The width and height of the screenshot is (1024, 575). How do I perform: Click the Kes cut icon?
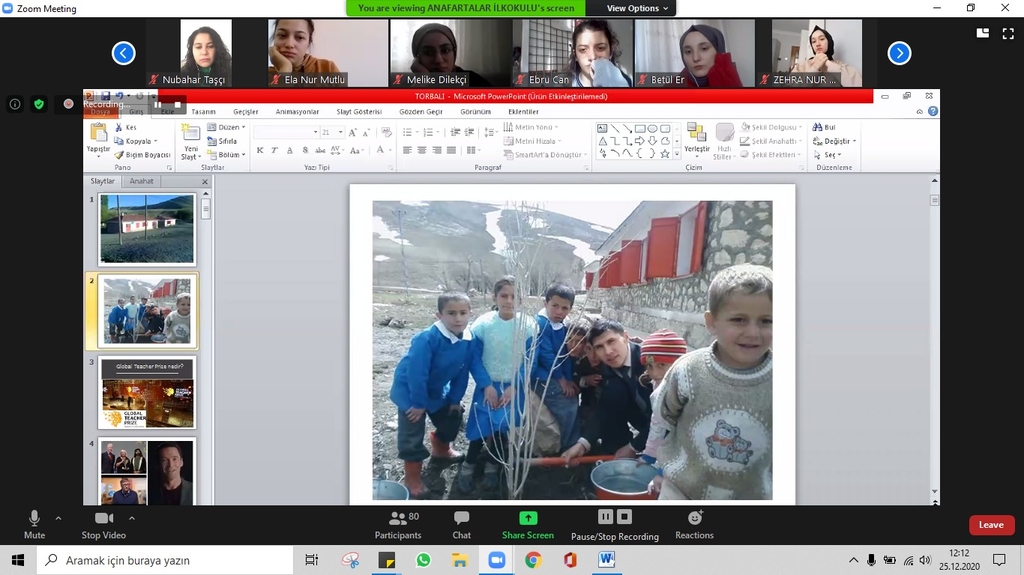(x=119, y=127)
